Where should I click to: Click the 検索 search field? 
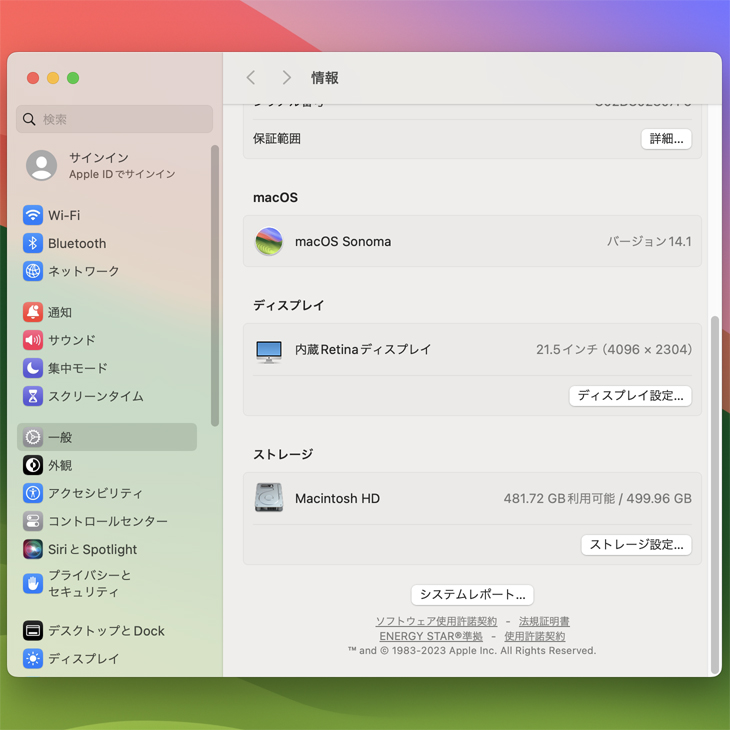point(115,119)
